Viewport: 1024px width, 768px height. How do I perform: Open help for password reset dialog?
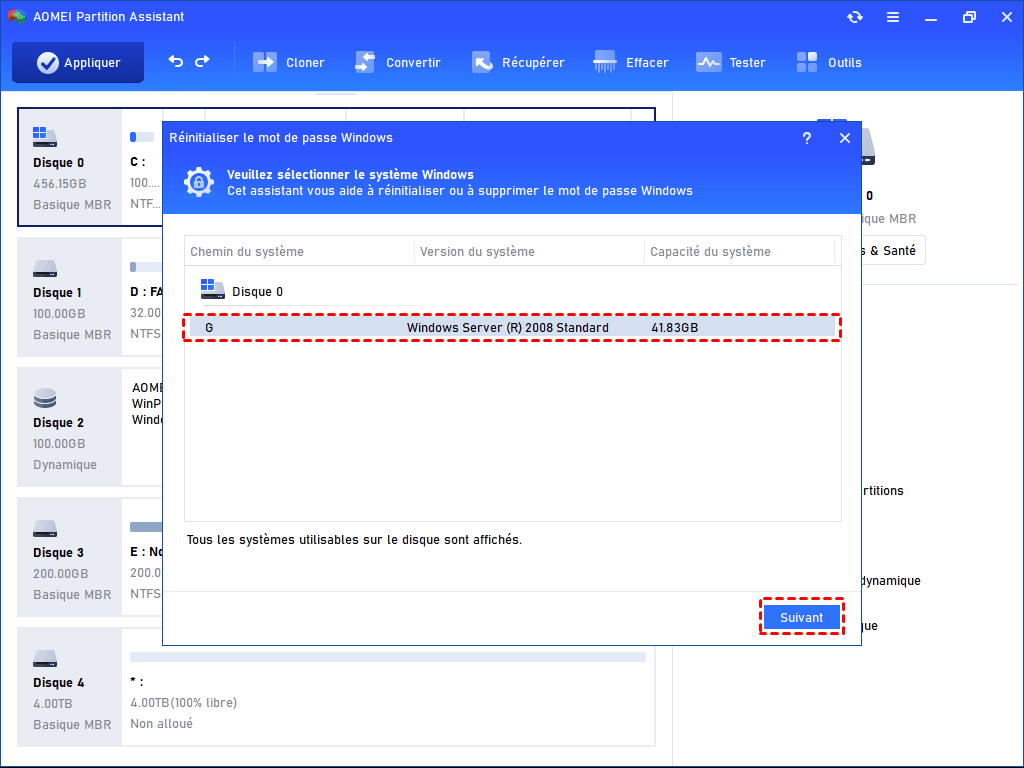point(807,138)
